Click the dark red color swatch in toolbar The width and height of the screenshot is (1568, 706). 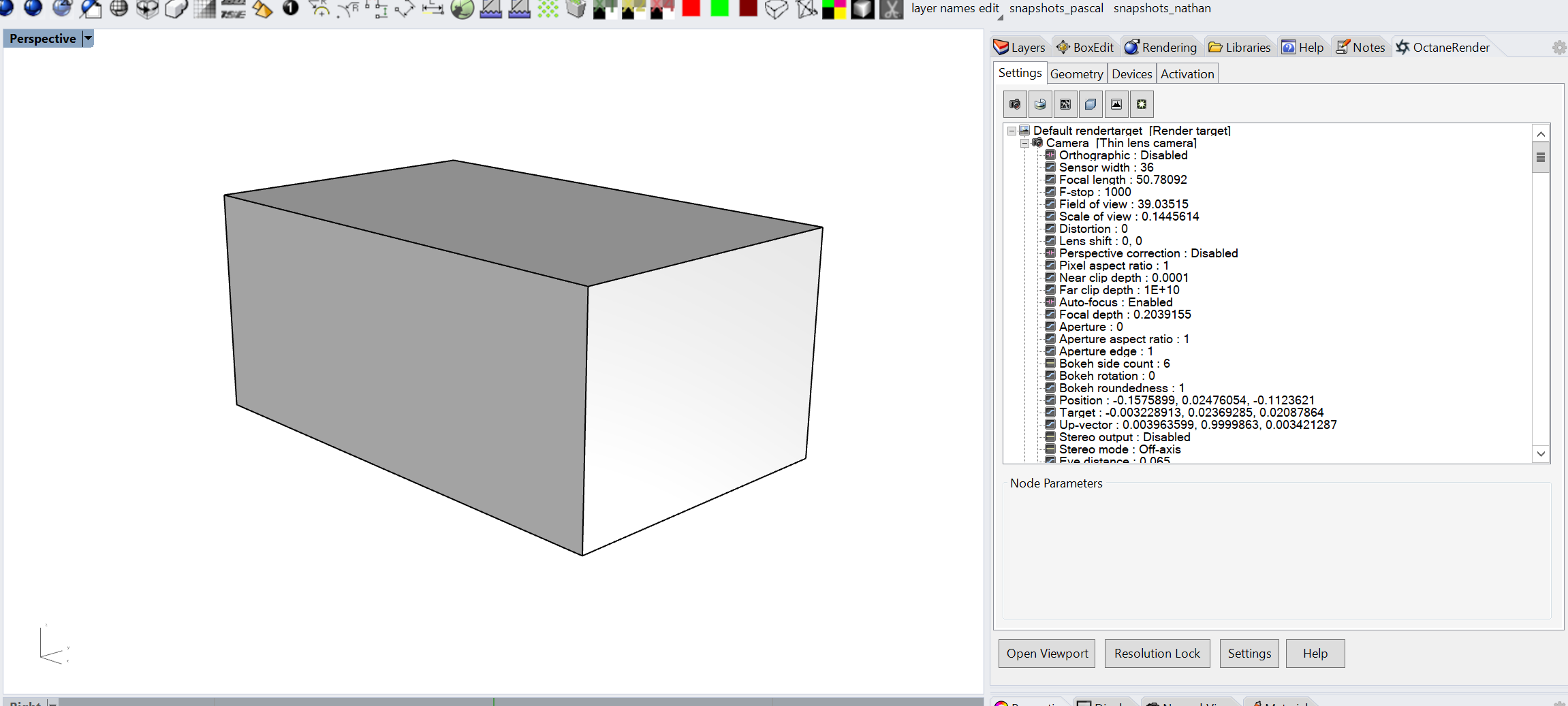(x=748, y=8)
